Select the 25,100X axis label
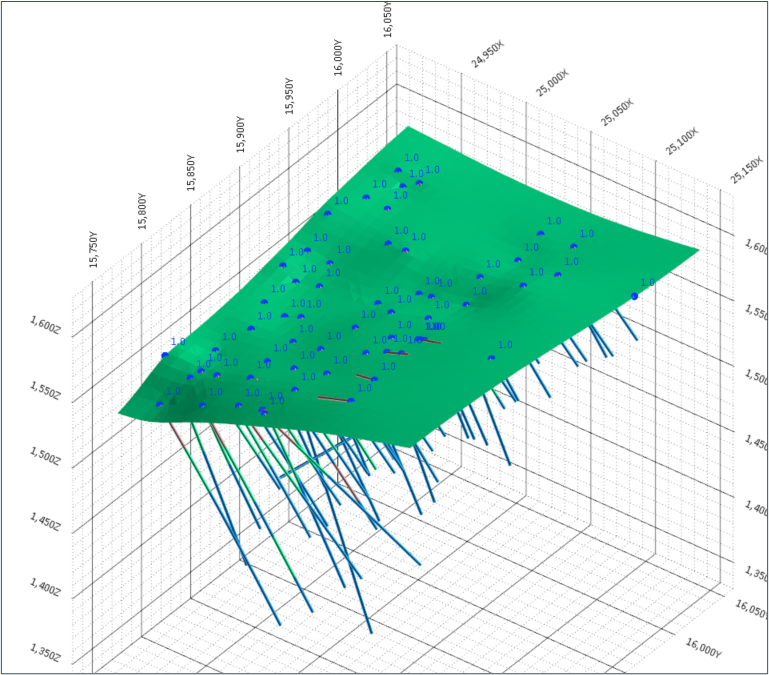769x675 pixels. (682, 141)
